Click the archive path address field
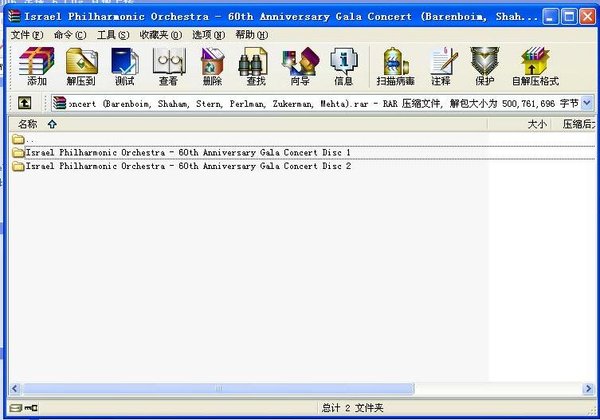 (x=323, y=103)
